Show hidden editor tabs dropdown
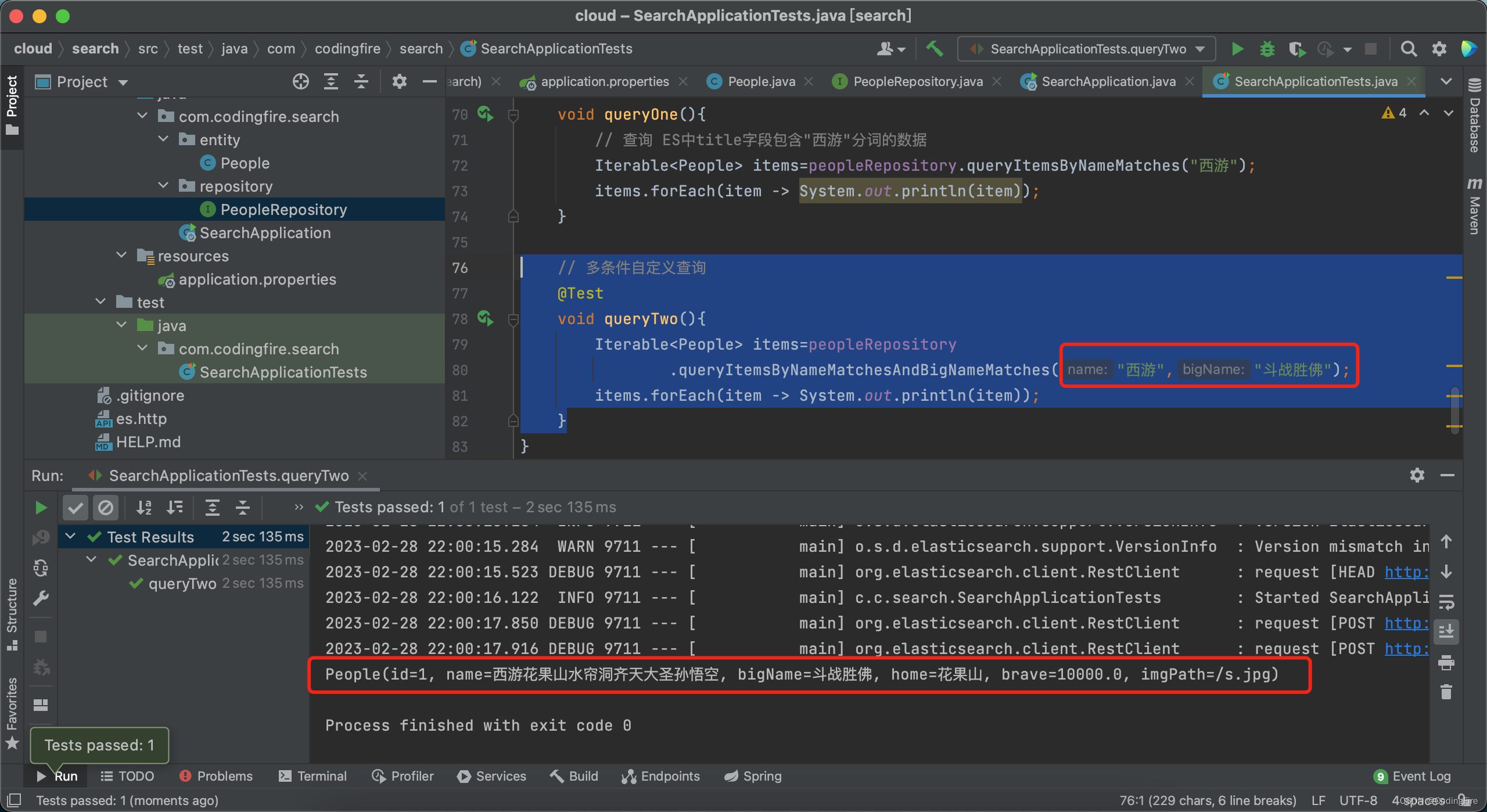The width and height of the screenshot is (1487, 812). click(1446, 82)
